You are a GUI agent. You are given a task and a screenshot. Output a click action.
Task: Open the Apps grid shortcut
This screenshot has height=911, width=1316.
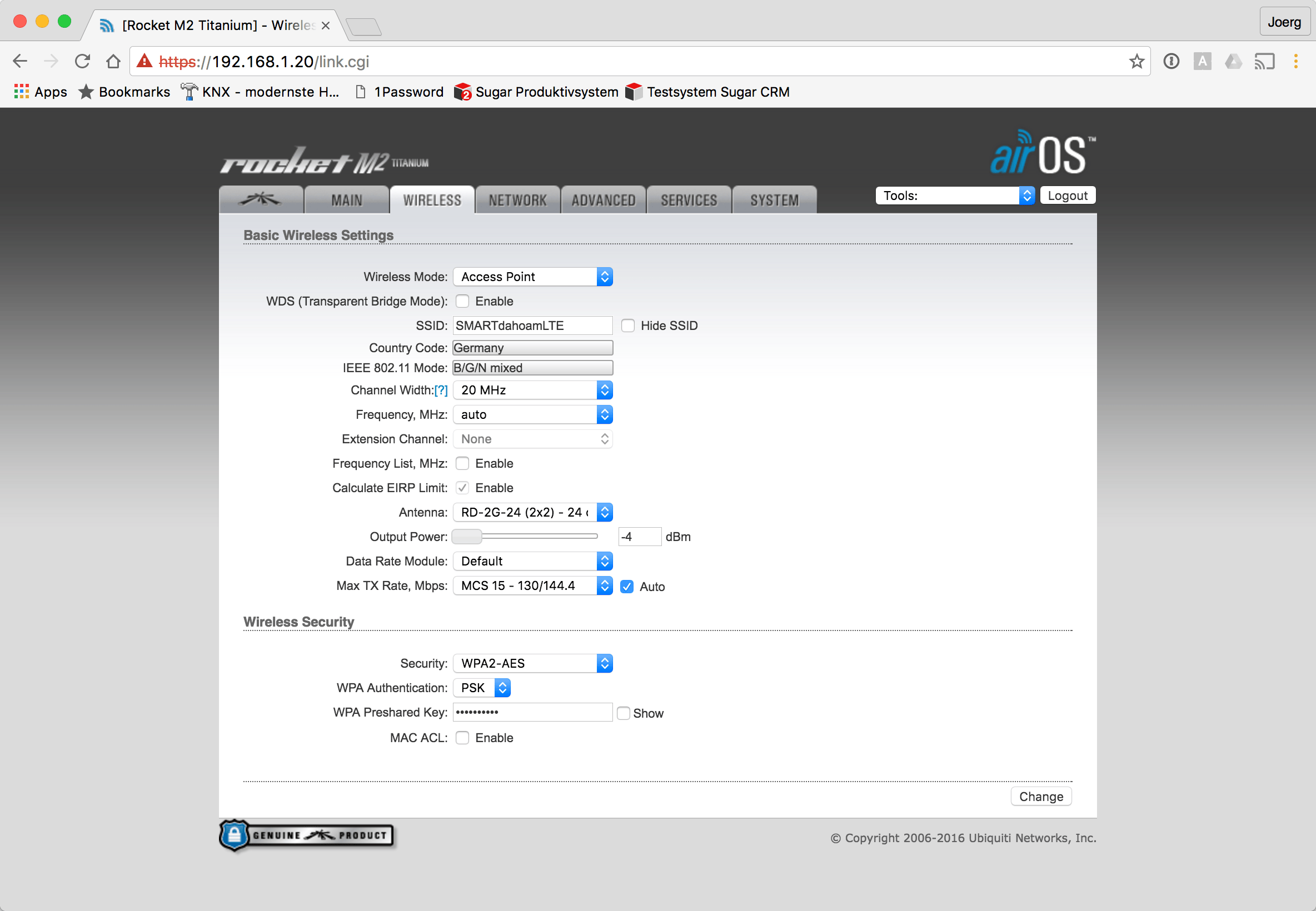40,92
